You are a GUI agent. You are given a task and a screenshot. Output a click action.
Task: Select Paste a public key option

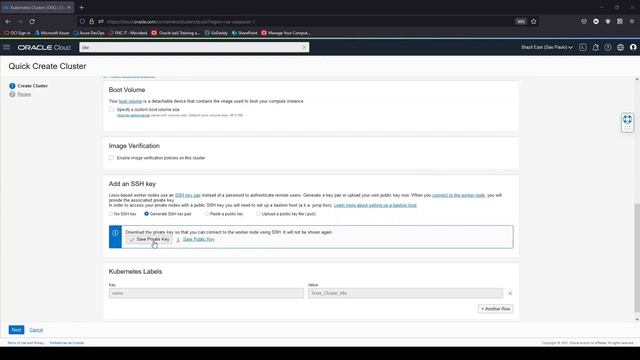pyautogui.click(x=207, y=214)
